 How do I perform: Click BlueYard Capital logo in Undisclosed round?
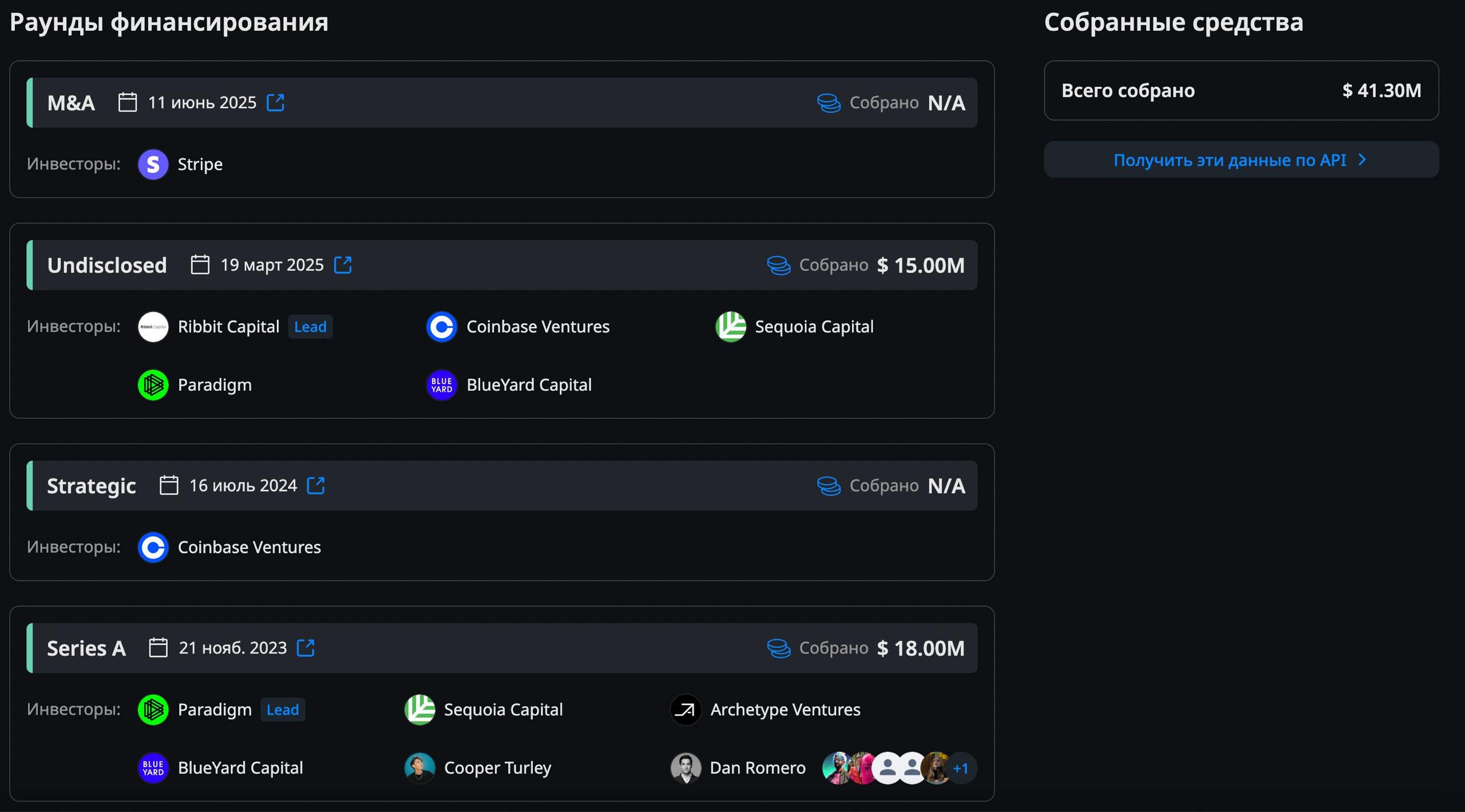[x=442, y=385]
